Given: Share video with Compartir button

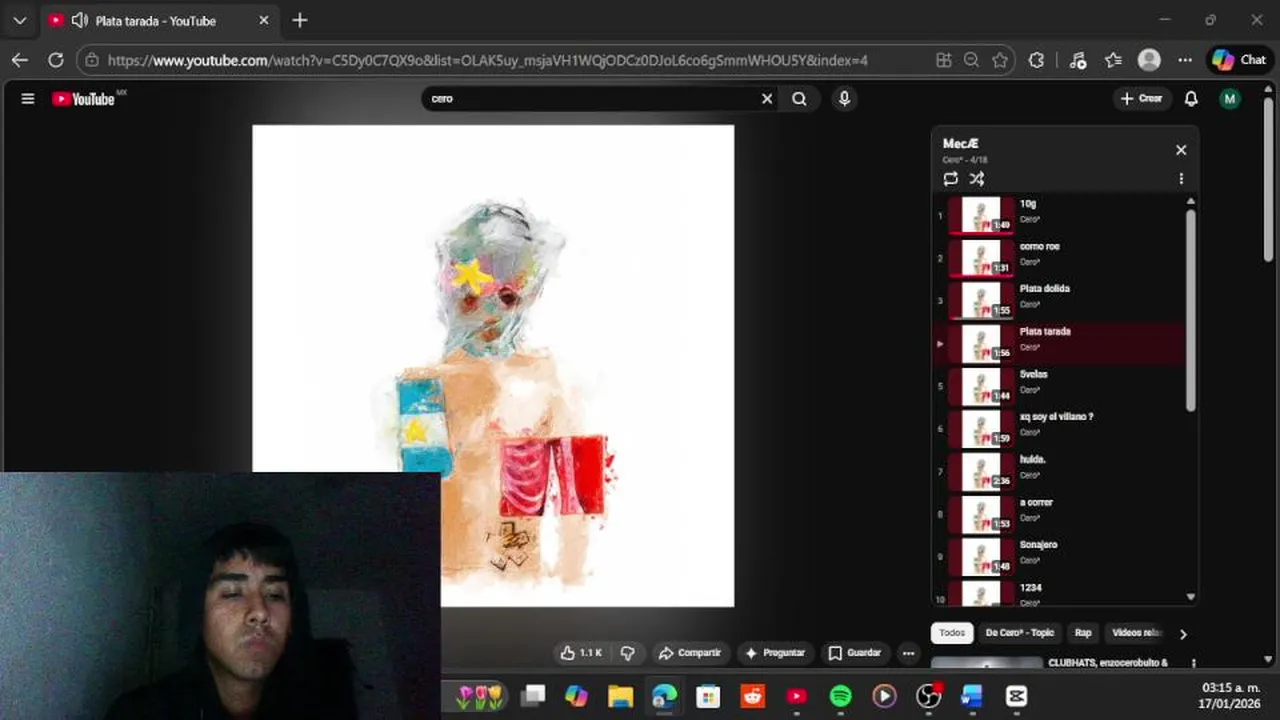Looking at the screenshot, I should click(x=689, y=653).
